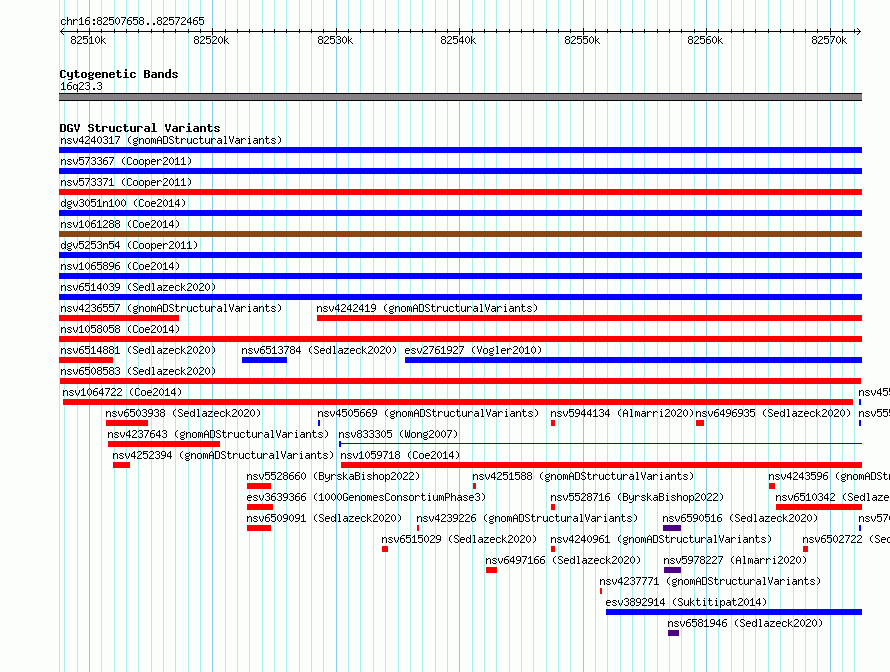Open the nsv4240961 gnomAD variant label

point(661,539)
